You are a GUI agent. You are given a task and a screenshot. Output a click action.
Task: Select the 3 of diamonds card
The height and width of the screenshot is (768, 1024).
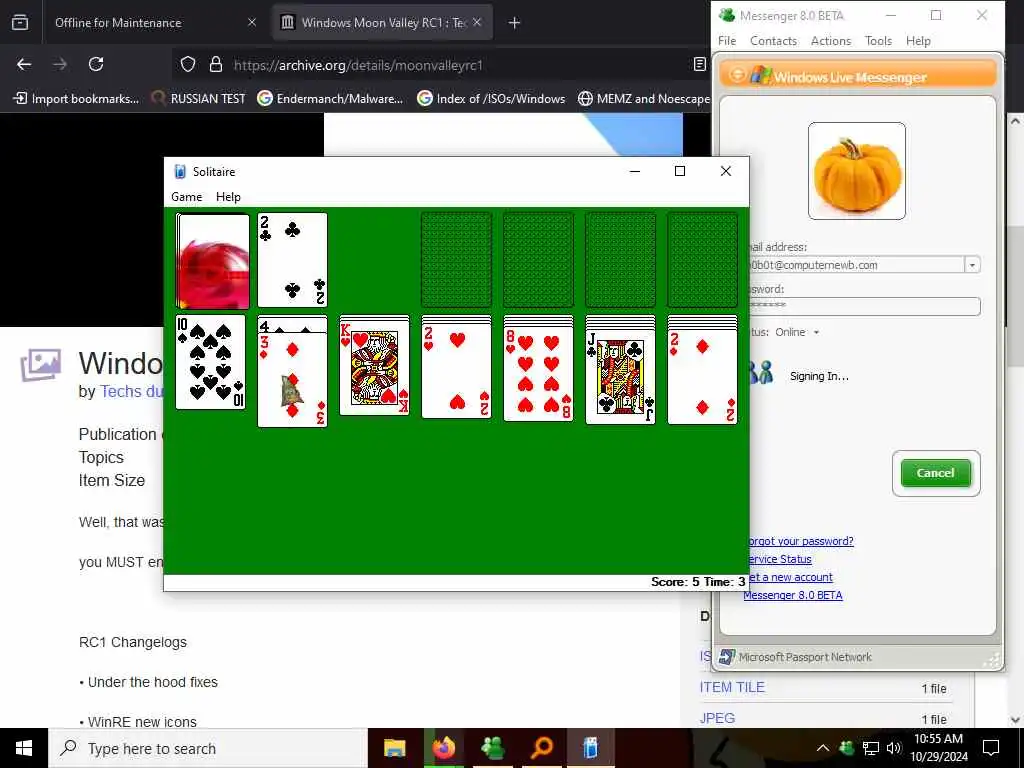pos(293,379)
